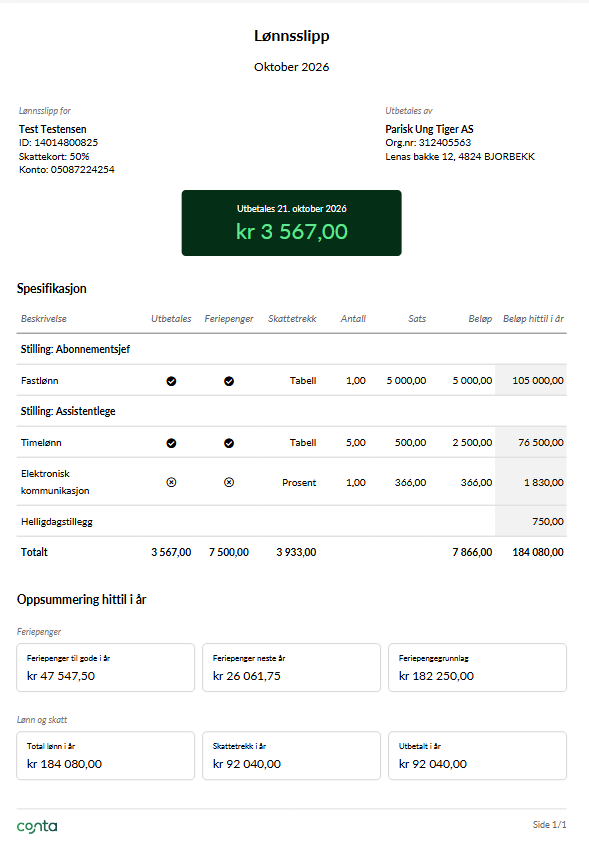
Task: Click the year-to-date value 1 830,00
Action: pos(544,482)
